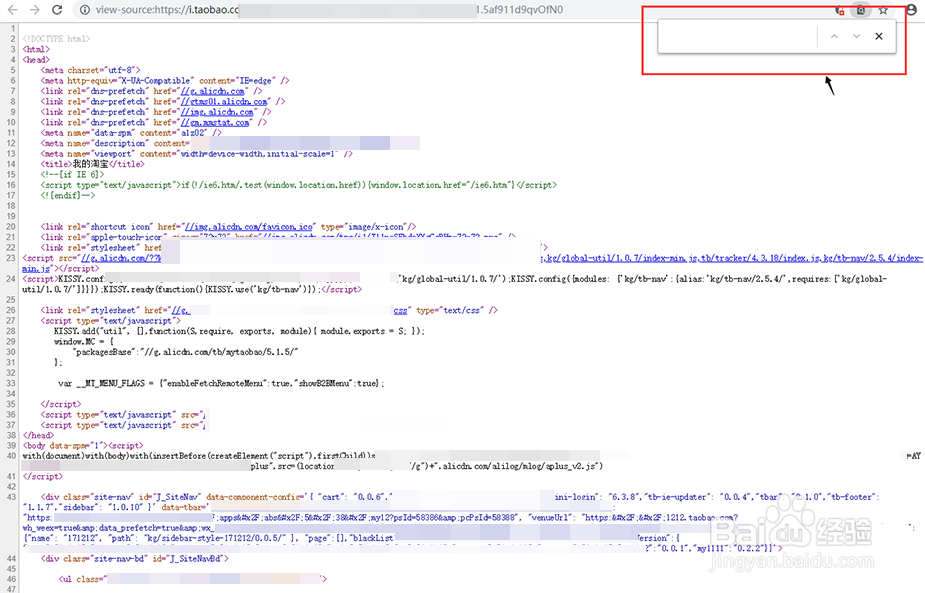The image size is (925, 593).
Task: Open the //gtms01.alicdn.com link
Action: [225, 101]
